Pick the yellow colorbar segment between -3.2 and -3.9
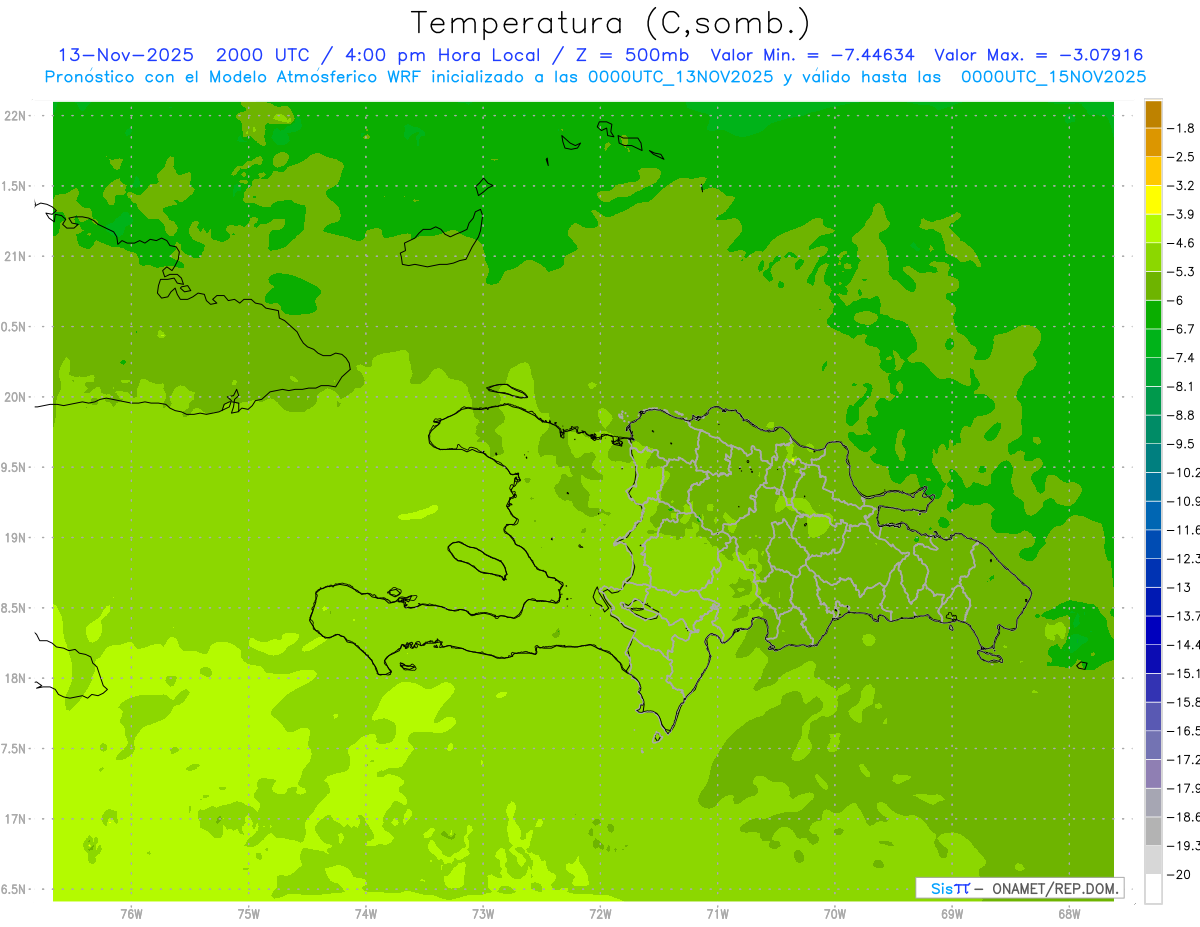This screenshot has width=1200, height=927. click(1154, 199)
